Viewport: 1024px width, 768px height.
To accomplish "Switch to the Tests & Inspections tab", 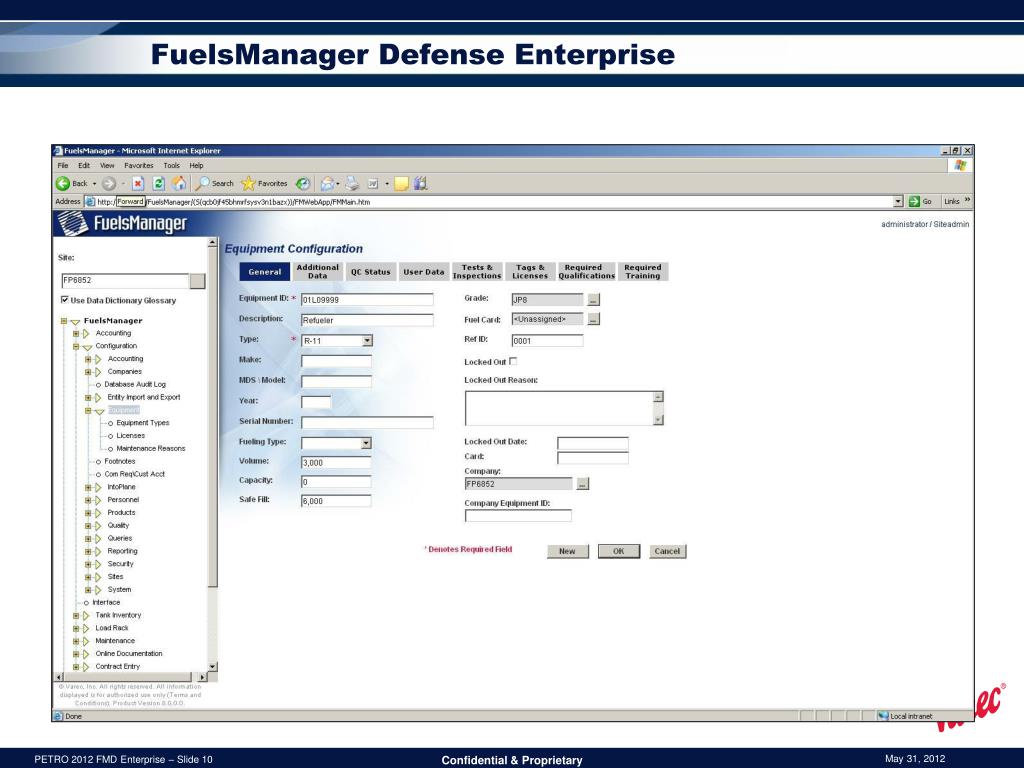I will pyautogui.click(x=477, y=272).
